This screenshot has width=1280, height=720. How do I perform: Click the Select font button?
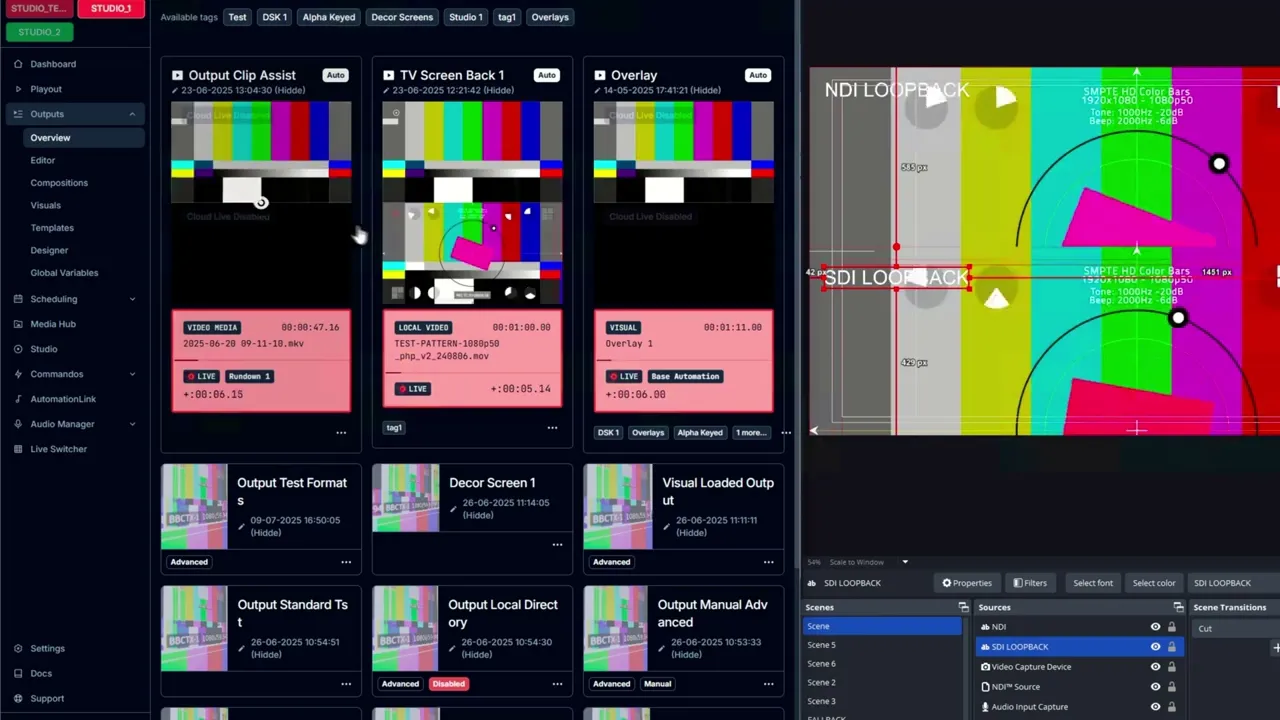click(1093, 583)
